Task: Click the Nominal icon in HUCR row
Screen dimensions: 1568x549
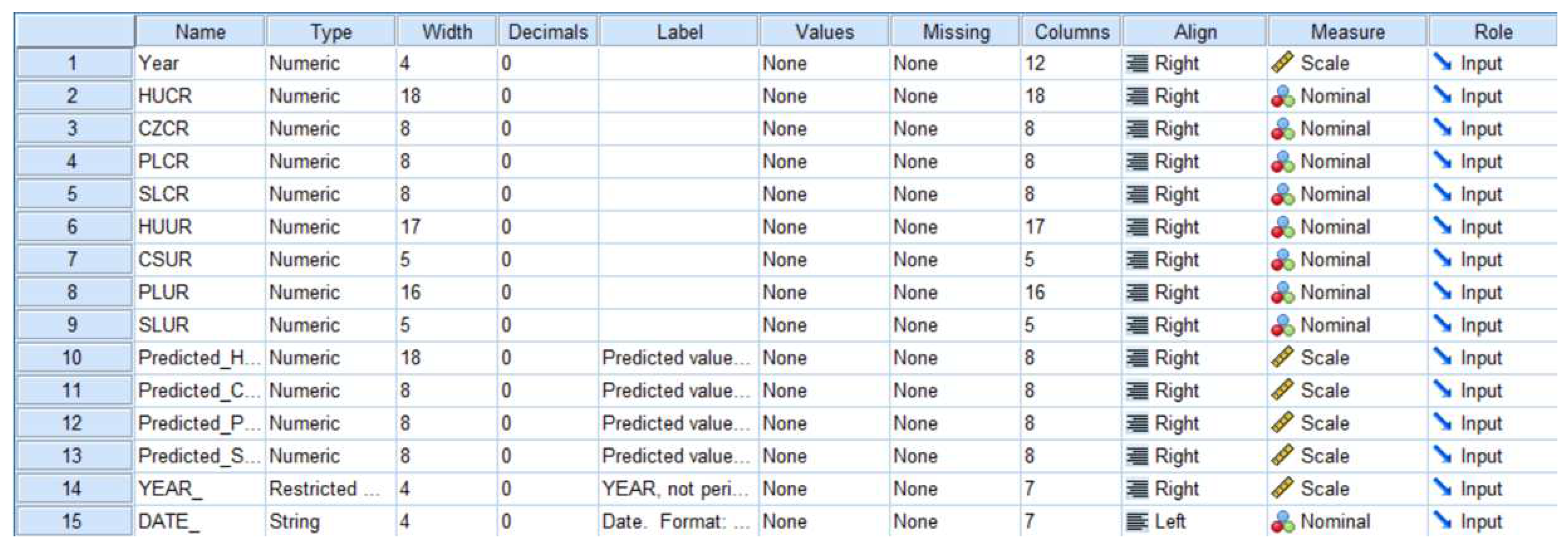Action: [1282, 96]
